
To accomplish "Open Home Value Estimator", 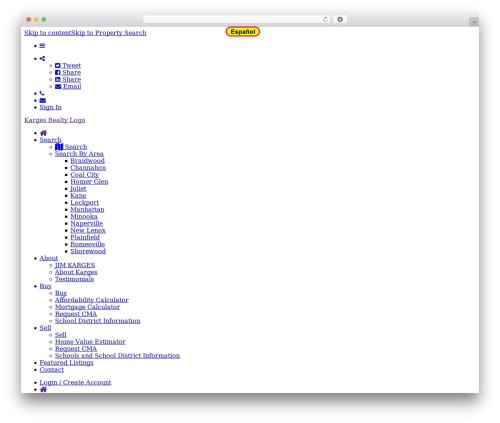I will pos(90,342).
